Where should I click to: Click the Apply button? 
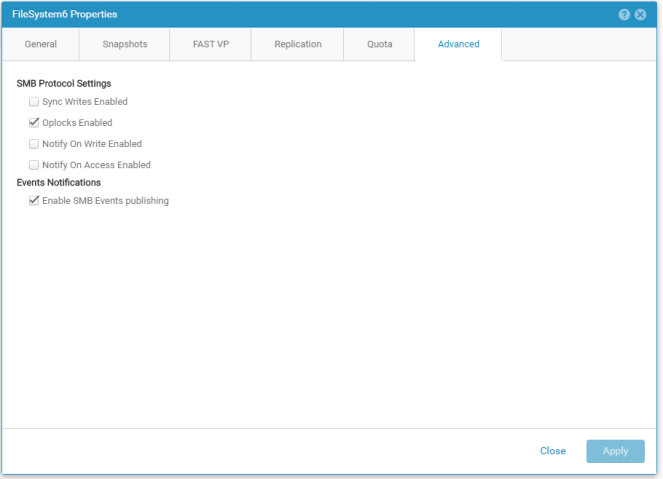pyautogui.click(x=615, y=451)
